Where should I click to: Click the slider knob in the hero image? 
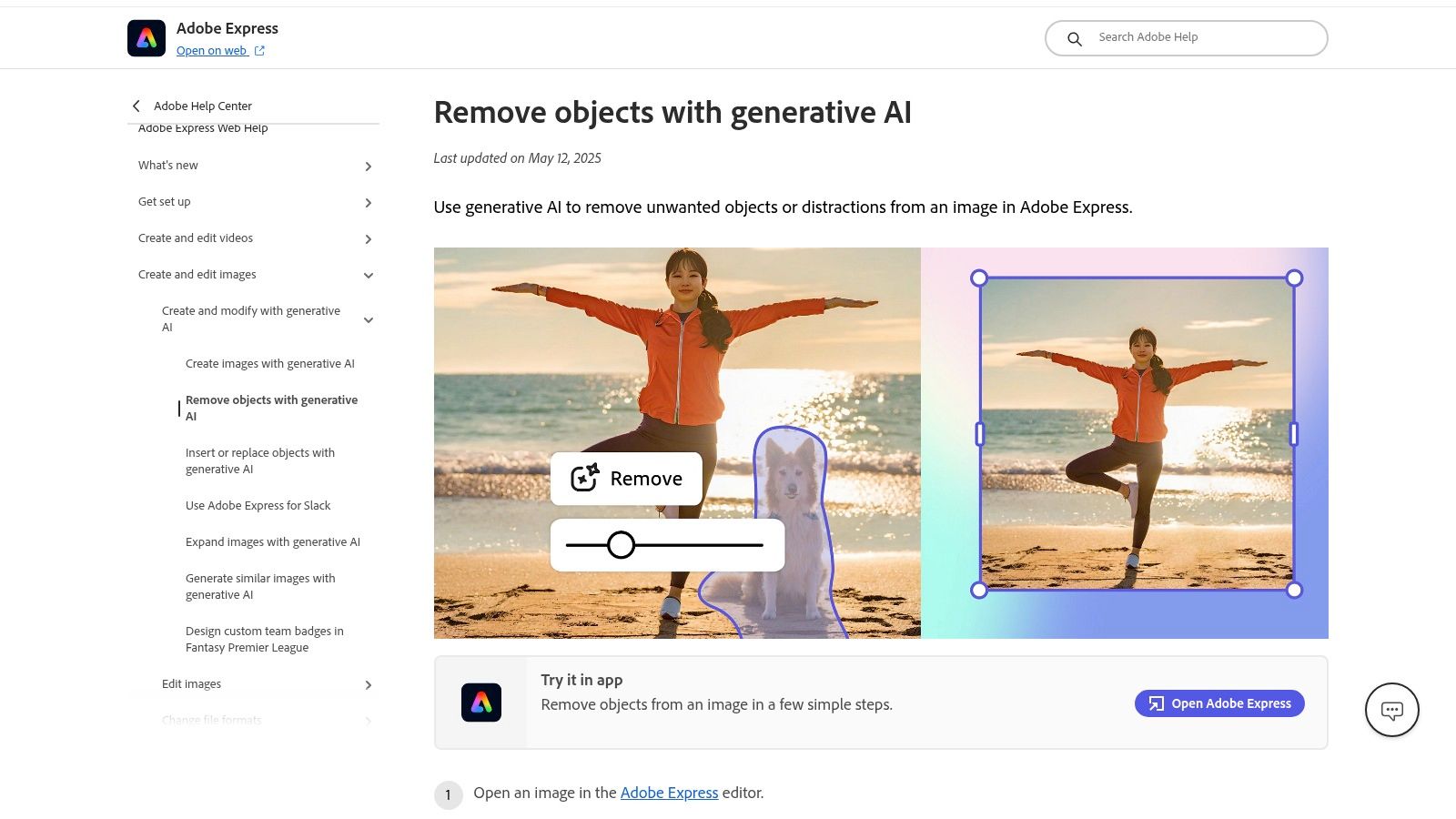point(621,545)
